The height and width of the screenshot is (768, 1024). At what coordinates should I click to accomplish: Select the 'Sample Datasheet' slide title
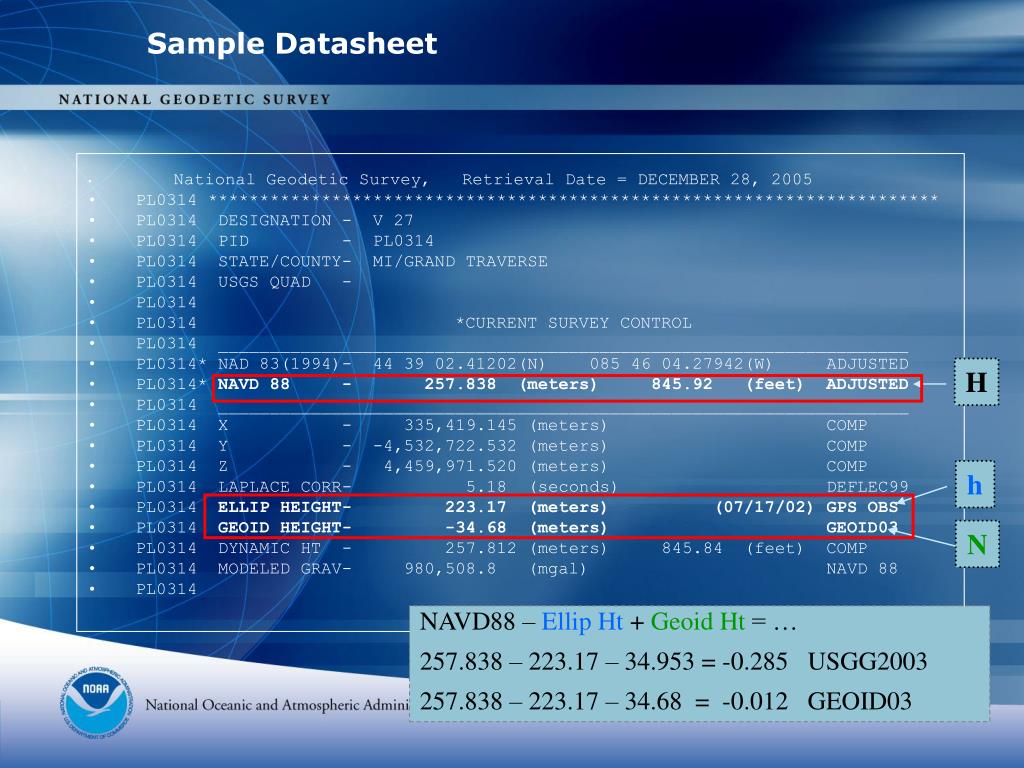click(292, 44)
